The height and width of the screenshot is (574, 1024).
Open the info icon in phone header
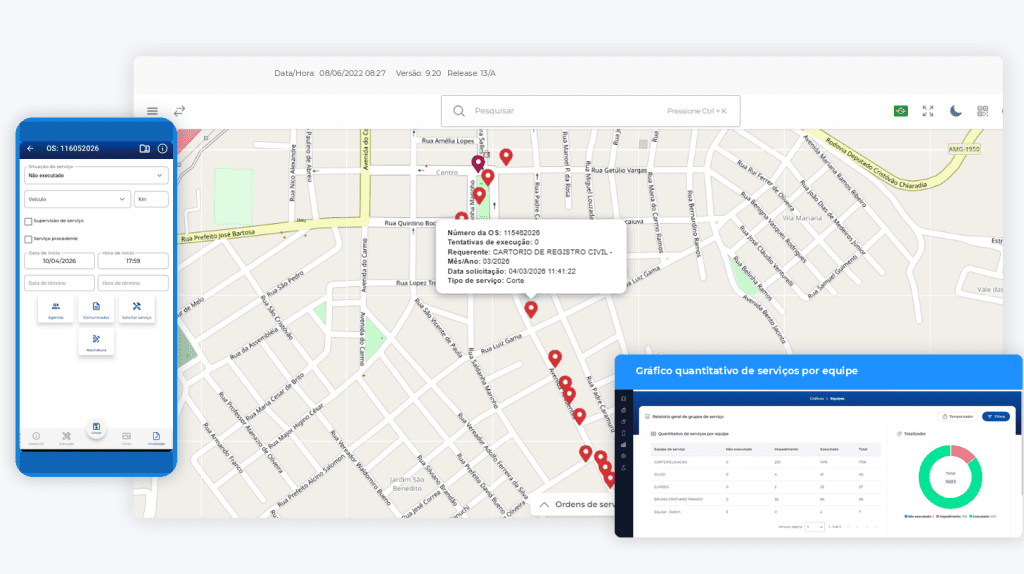tap(162, 149)
